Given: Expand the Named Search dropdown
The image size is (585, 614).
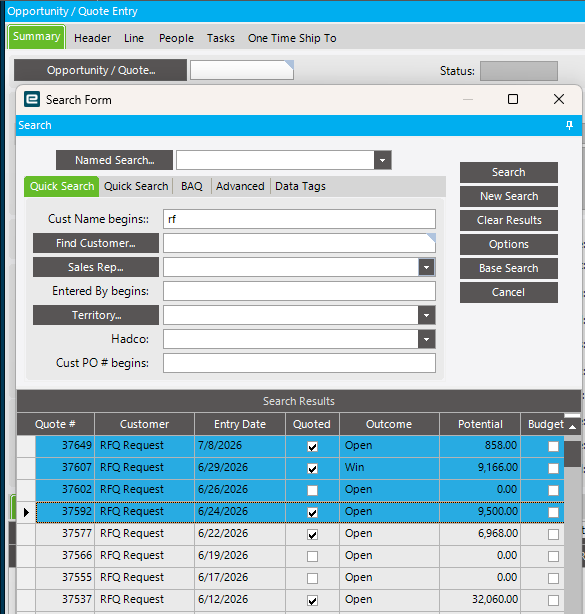Looking at the screenshot, I should [383, 160].
